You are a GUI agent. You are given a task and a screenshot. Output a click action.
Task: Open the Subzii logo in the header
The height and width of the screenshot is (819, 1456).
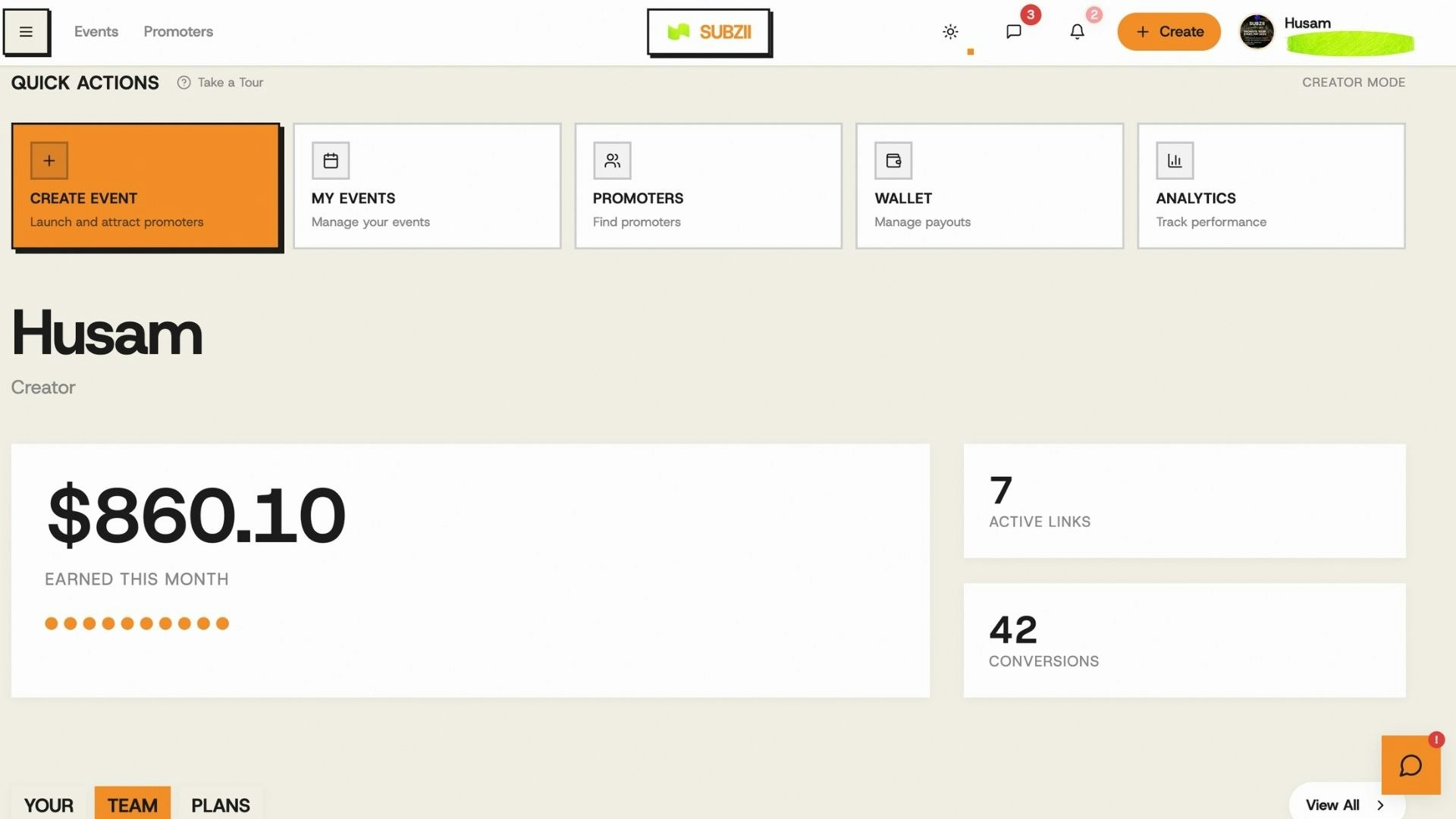coord(709,32)
